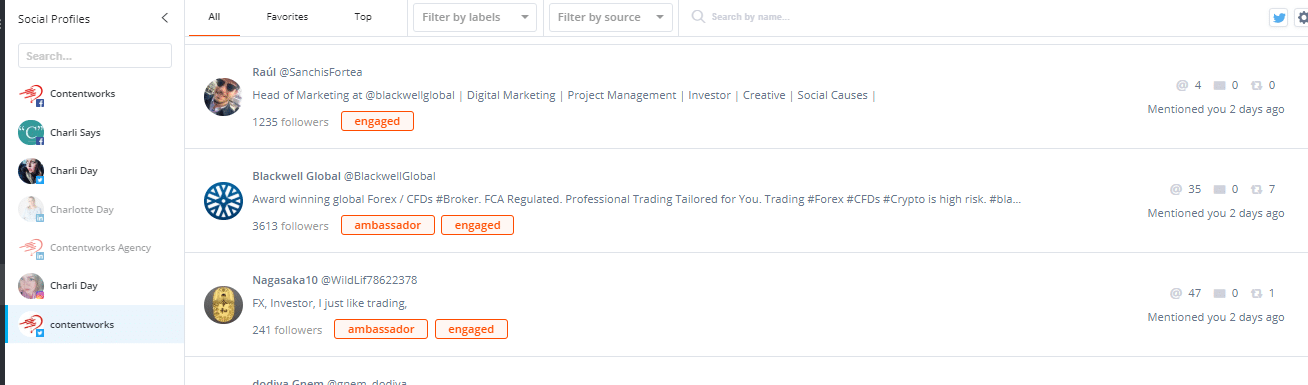Click mentions icon in Blackwell Global row
Screen dimensions: 1308x385
[x=1176, y=189]
